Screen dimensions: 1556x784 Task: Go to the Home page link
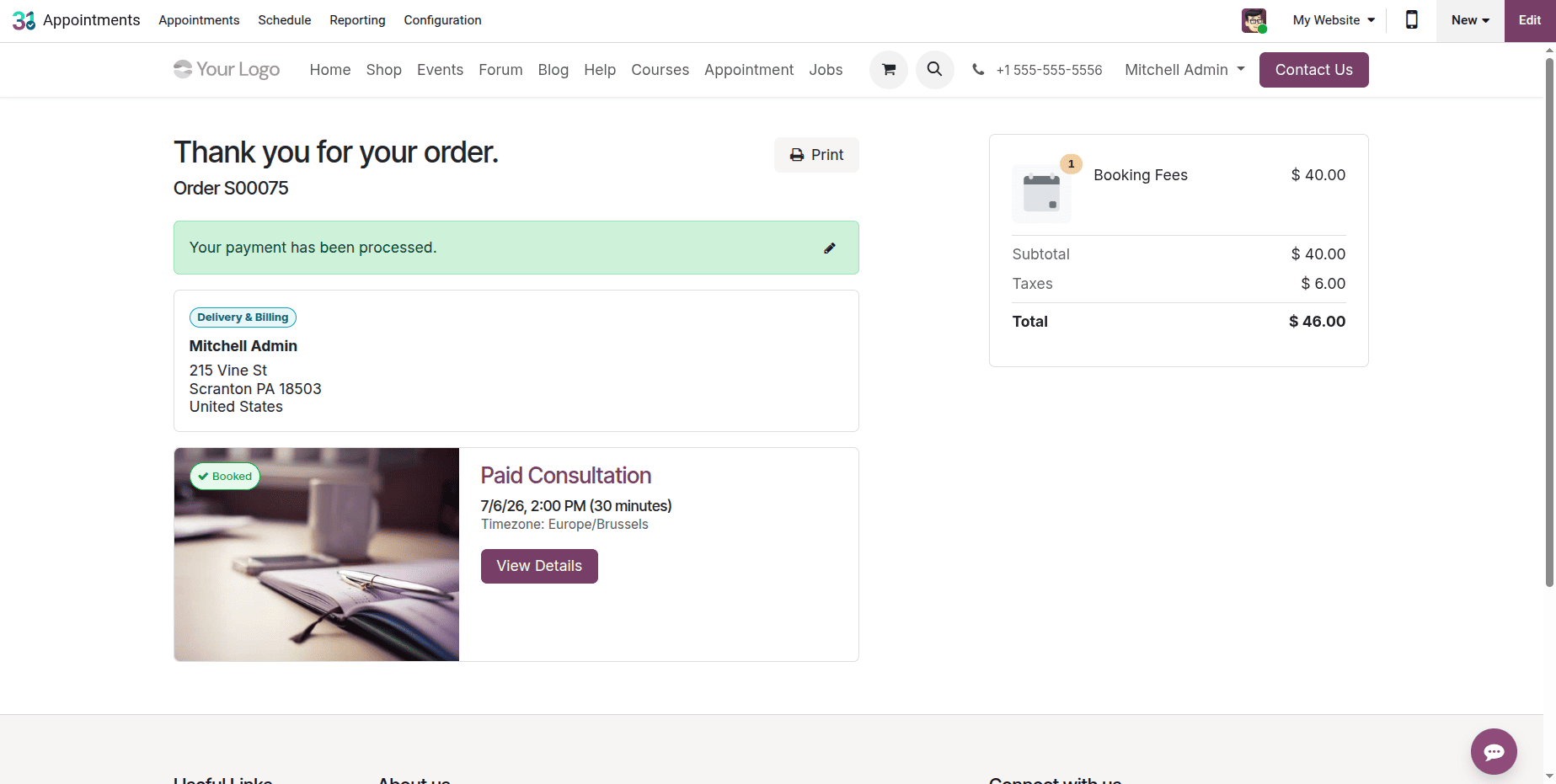330,70
